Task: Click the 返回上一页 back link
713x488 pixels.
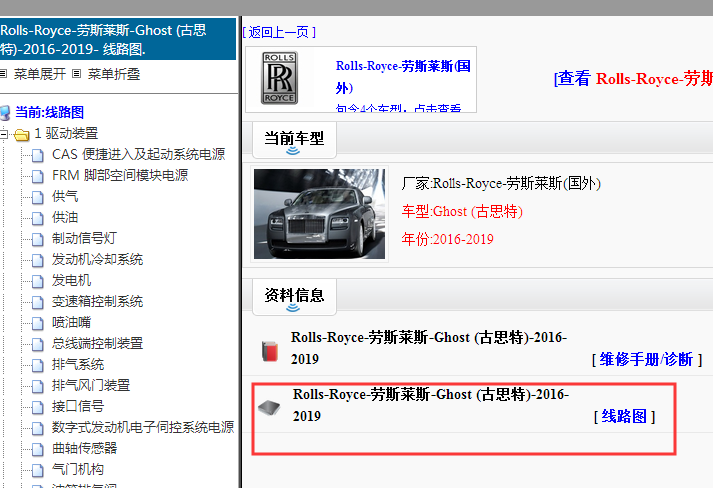Action: [279, 32]
